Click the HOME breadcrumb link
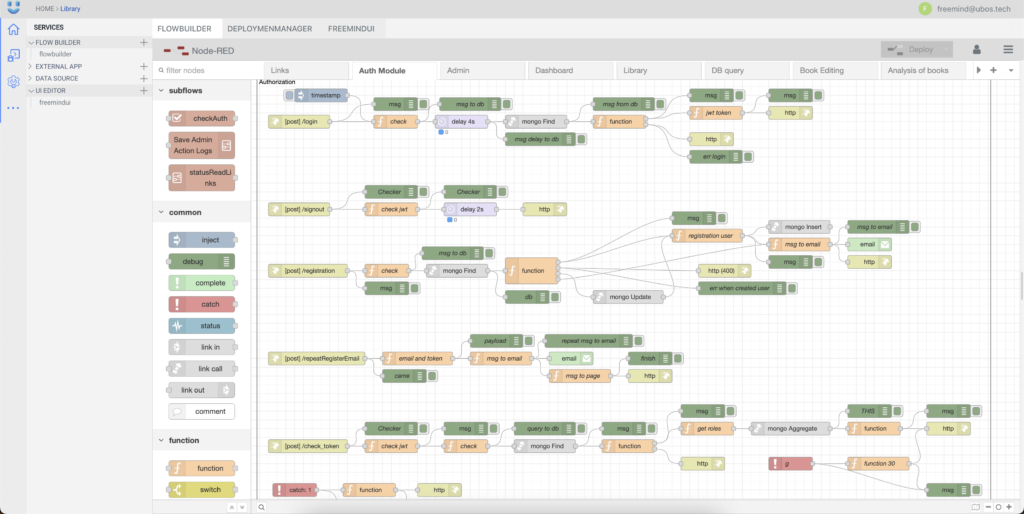 44,8
